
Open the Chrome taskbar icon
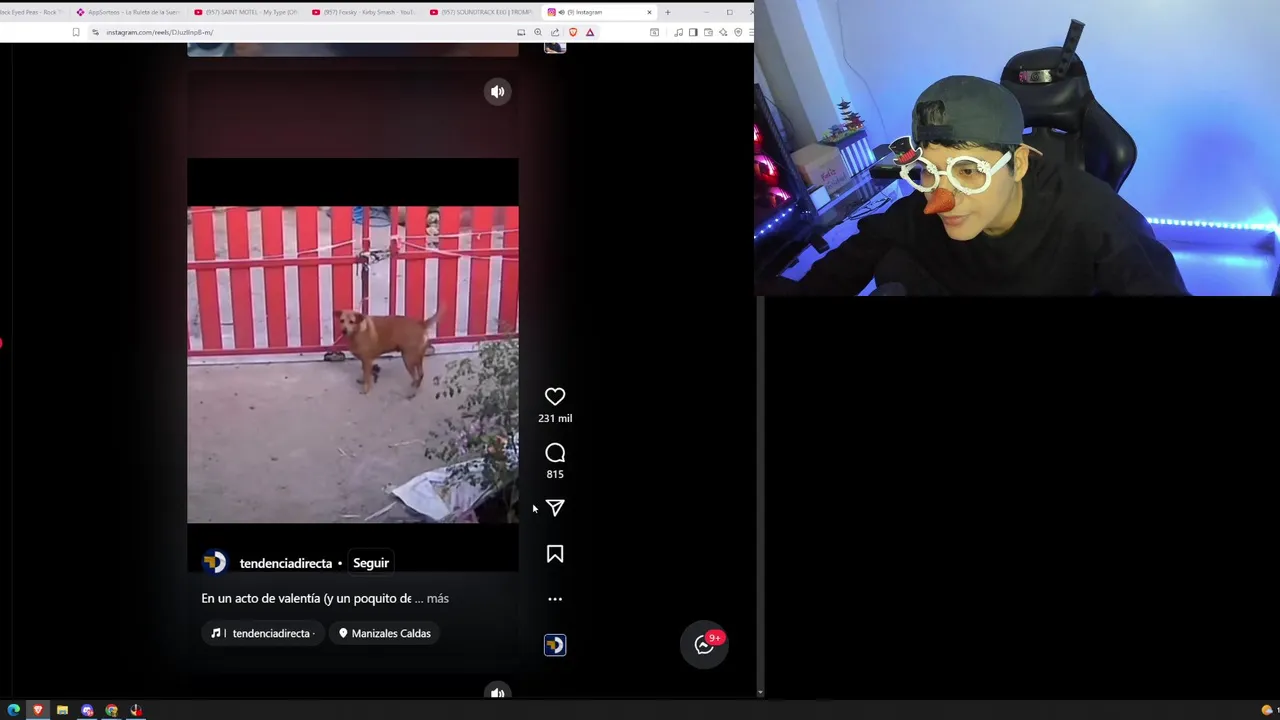point(111,710)
